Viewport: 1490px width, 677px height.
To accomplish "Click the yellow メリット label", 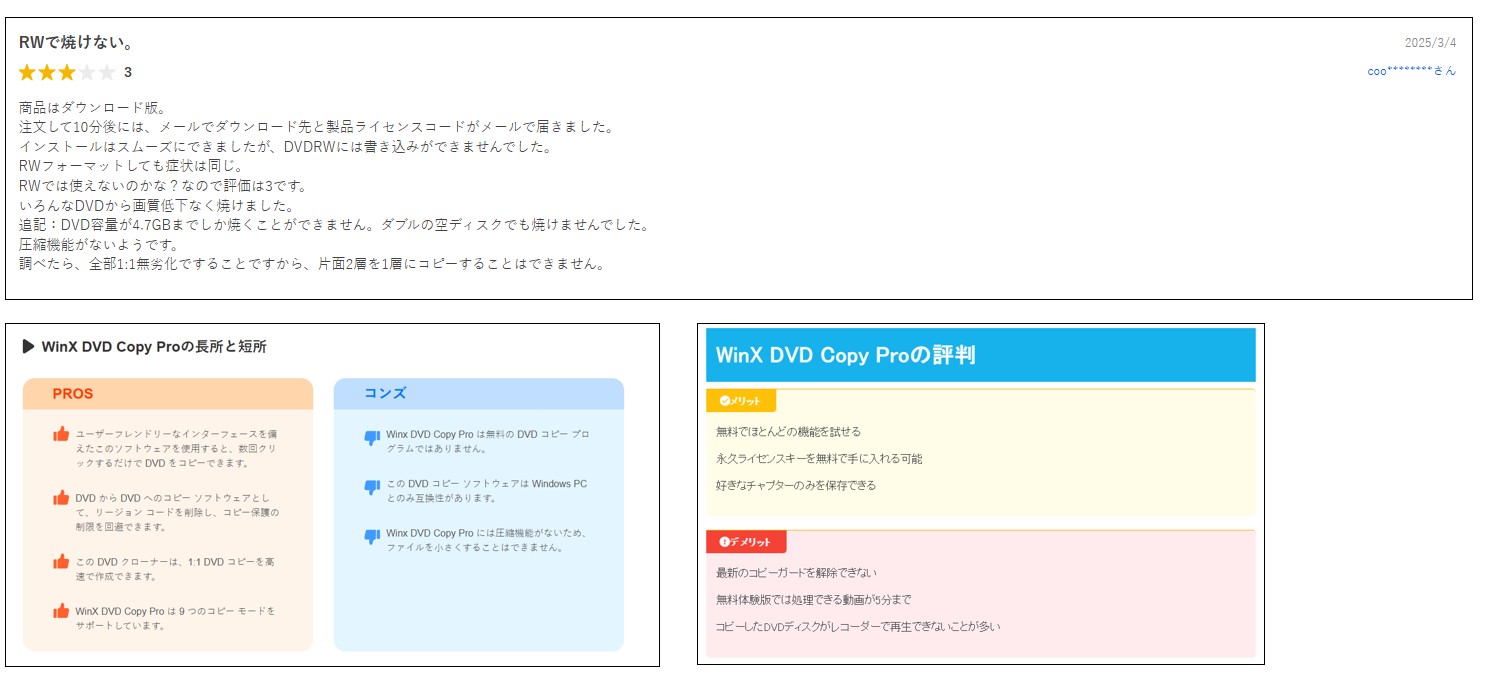I will 741,401.
